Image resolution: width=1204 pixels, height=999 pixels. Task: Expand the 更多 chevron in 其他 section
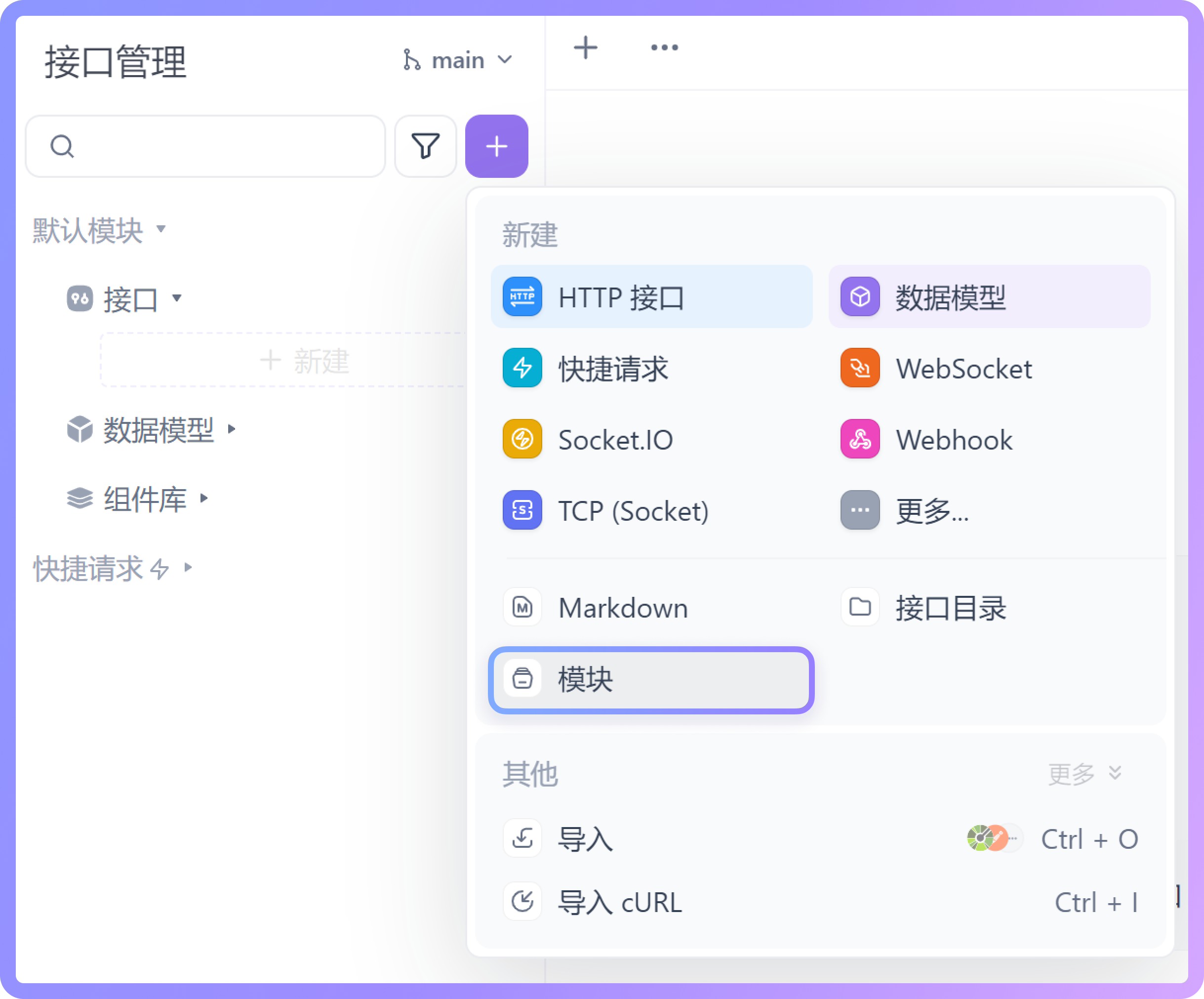pyautogui.click(x=1115, y=774)
